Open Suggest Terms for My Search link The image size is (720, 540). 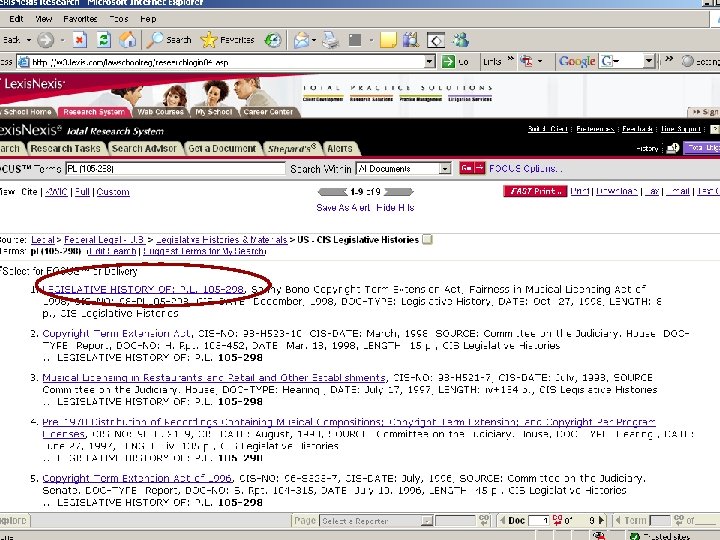(204, 251)
